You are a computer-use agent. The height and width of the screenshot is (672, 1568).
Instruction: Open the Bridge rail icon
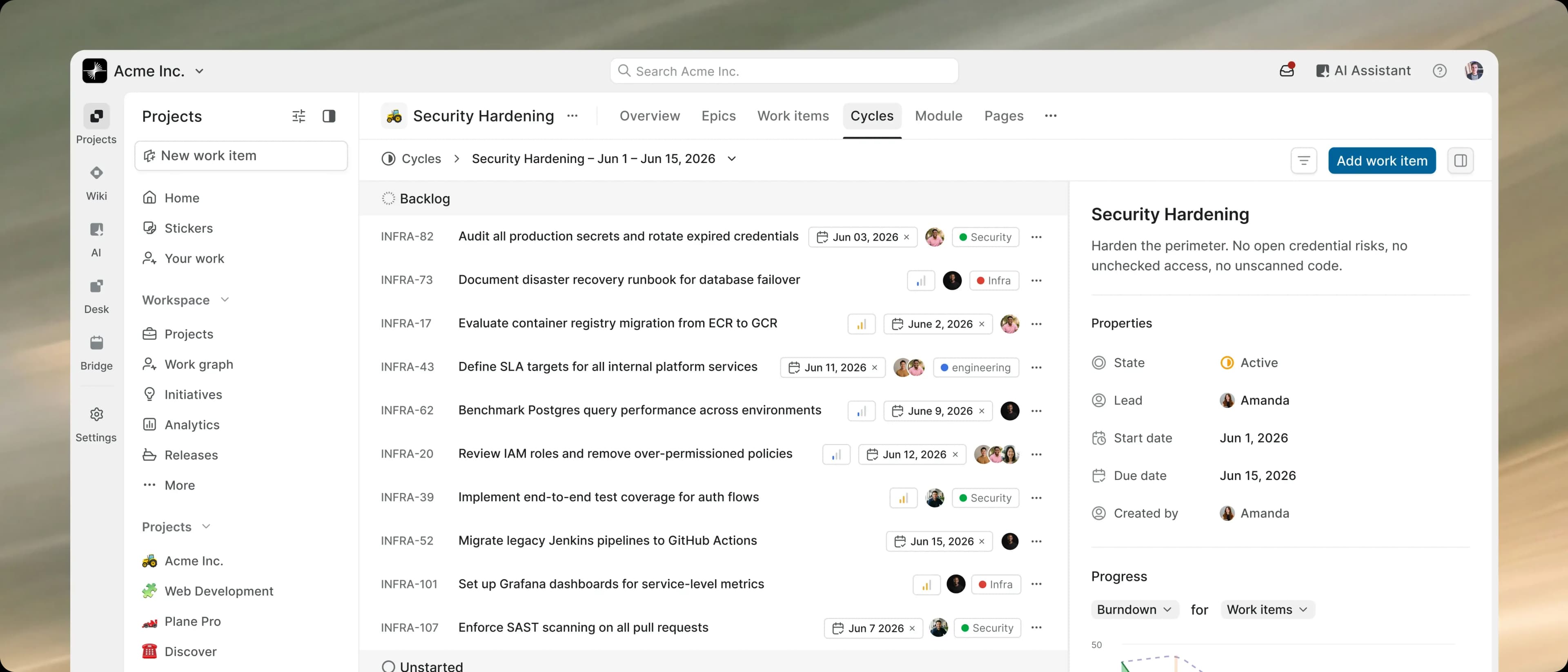(96, 343)
